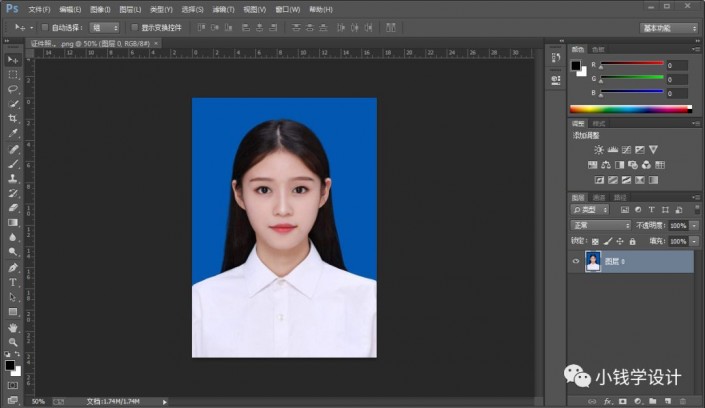Enable the 自动选择 checkbox
This screenshot has width=705, height=408.
[45, 27]
